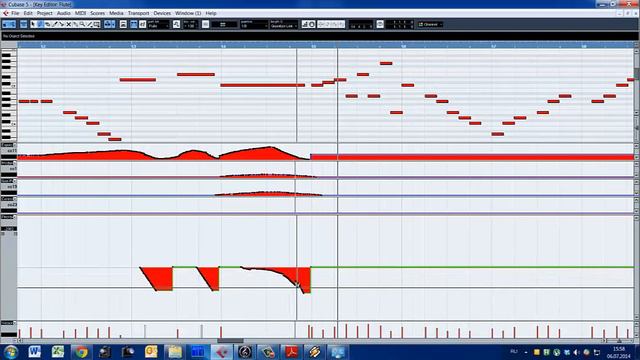Select the Line tool
The width and height of the screenshot is (640, 360).
point(89,24)
